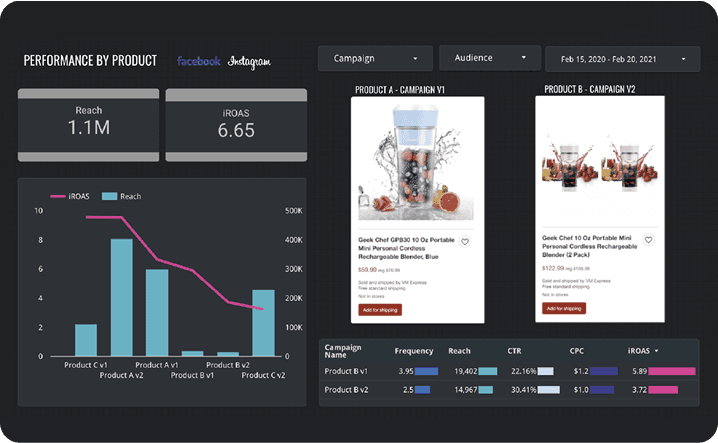718x443 pixels.
Task: Open the Campaign dropdown filter
Action: pos(375,58)
